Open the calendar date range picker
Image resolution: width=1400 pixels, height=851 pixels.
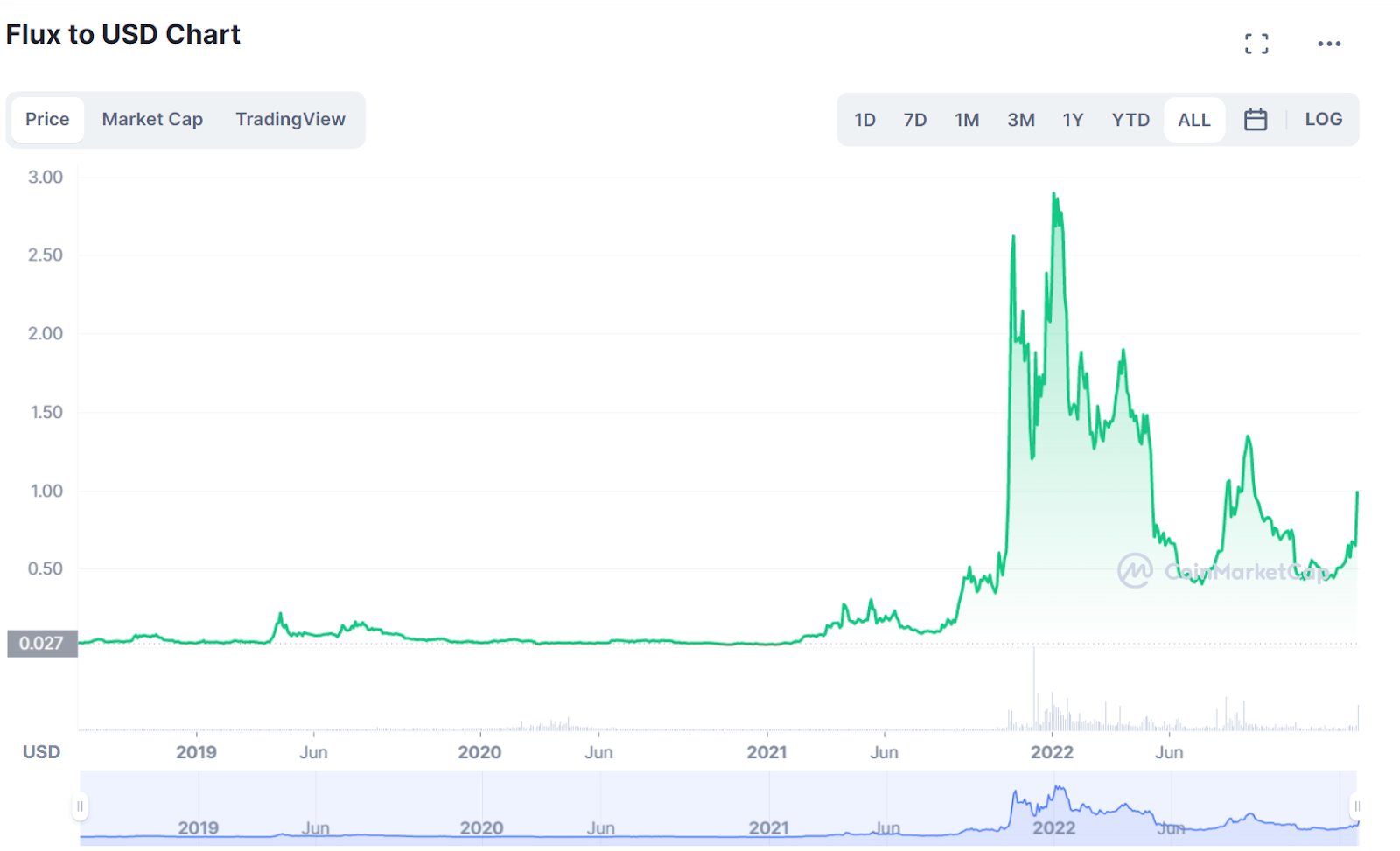coord(1256,120)
